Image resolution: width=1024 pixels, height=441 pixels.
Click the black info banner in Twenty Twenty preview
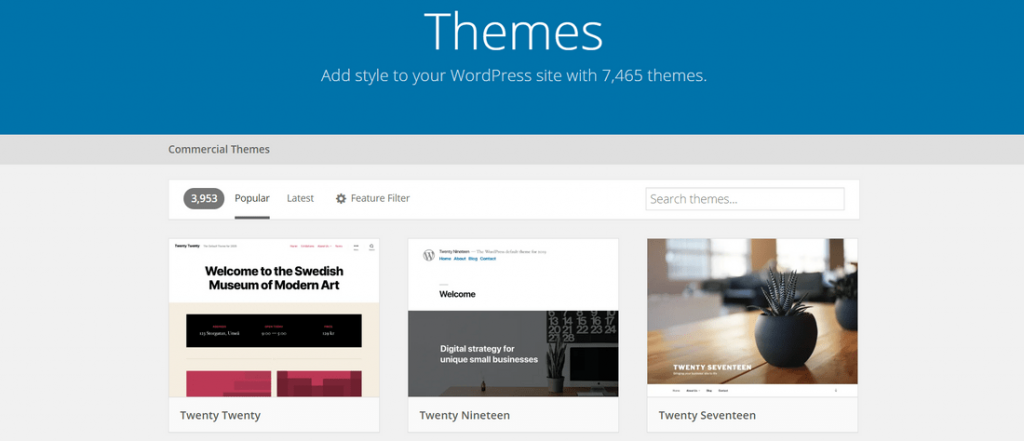tap(274, 332)
